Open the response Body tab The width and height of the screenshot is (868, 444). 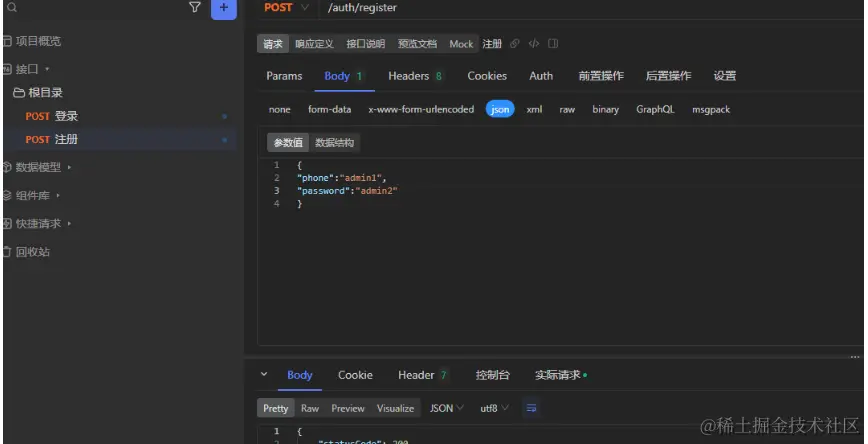click(x=299, y=375)
